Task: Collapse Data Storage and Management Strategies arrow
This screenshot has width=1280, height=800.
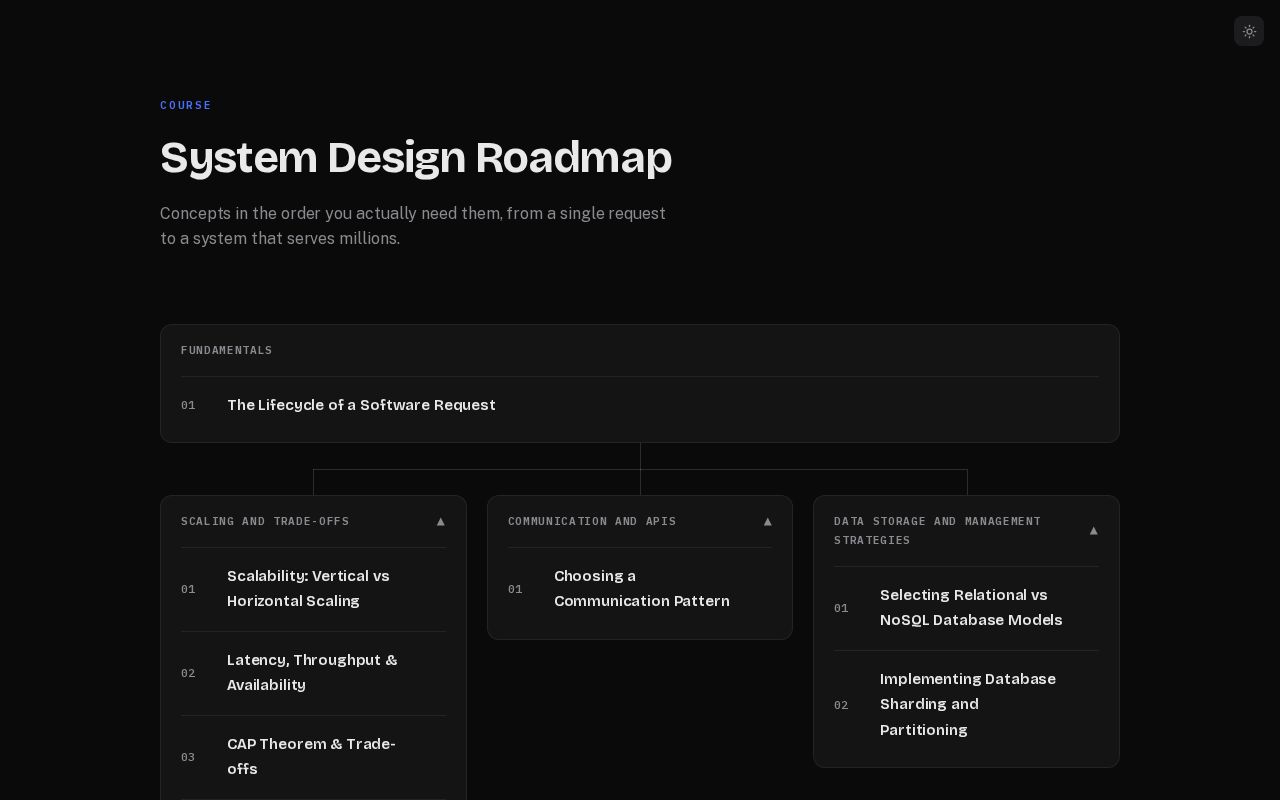Action: 1094,530
